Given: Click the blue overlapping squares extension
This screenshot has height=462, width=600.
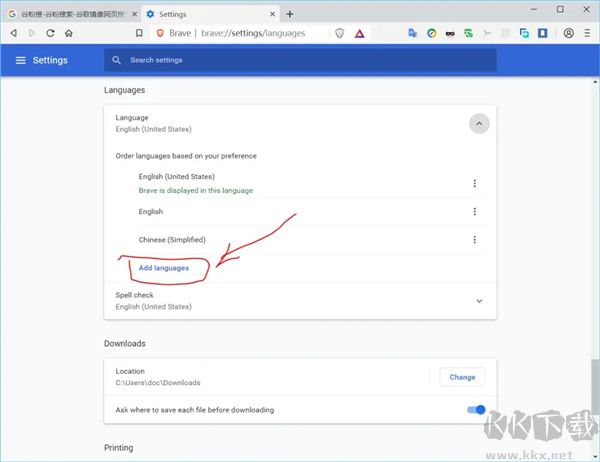Looking at the screenshot, I should tap(524, 33).
